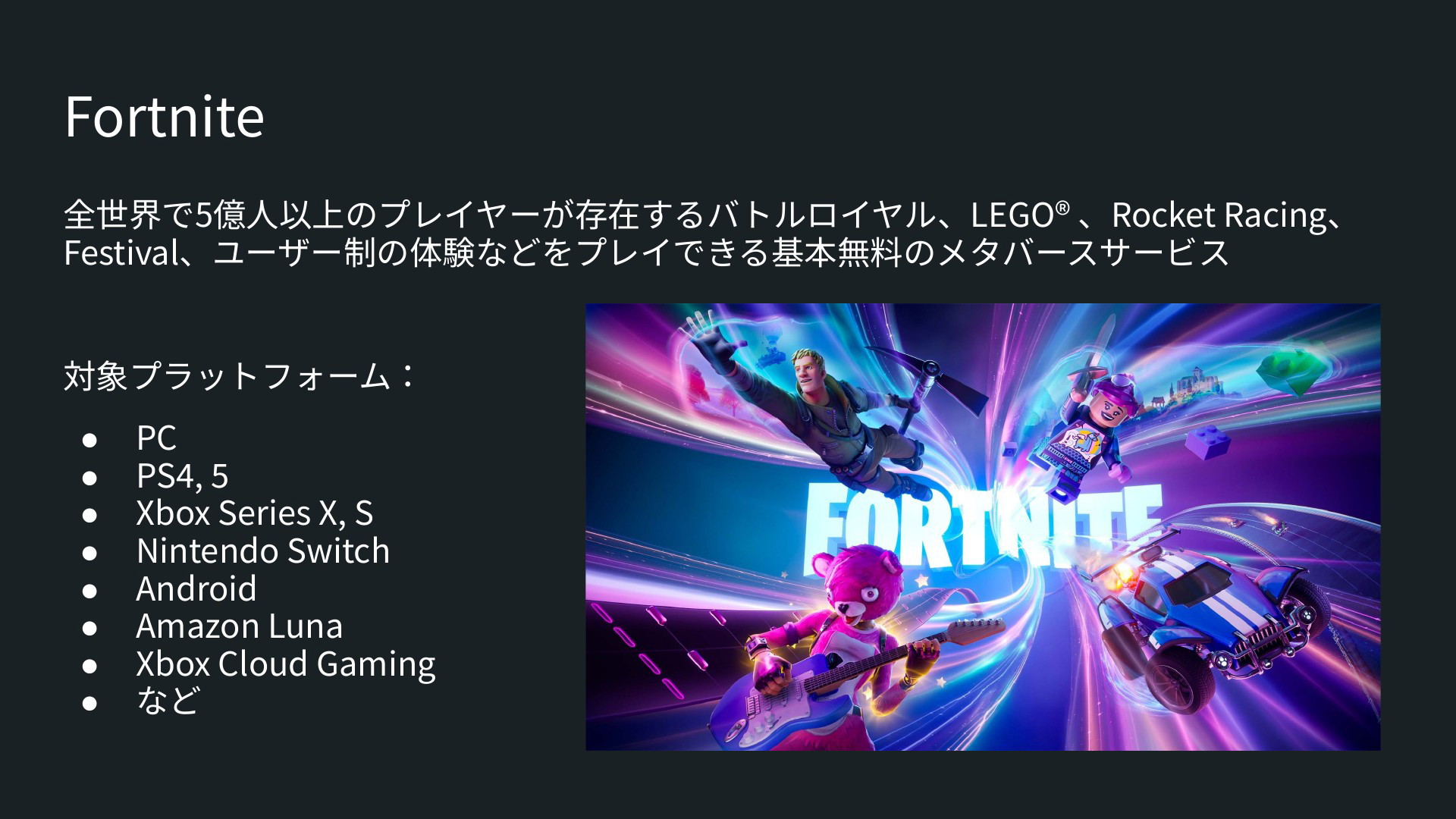
Task: Click the Fortnite key art image
Action: point(983,527)
